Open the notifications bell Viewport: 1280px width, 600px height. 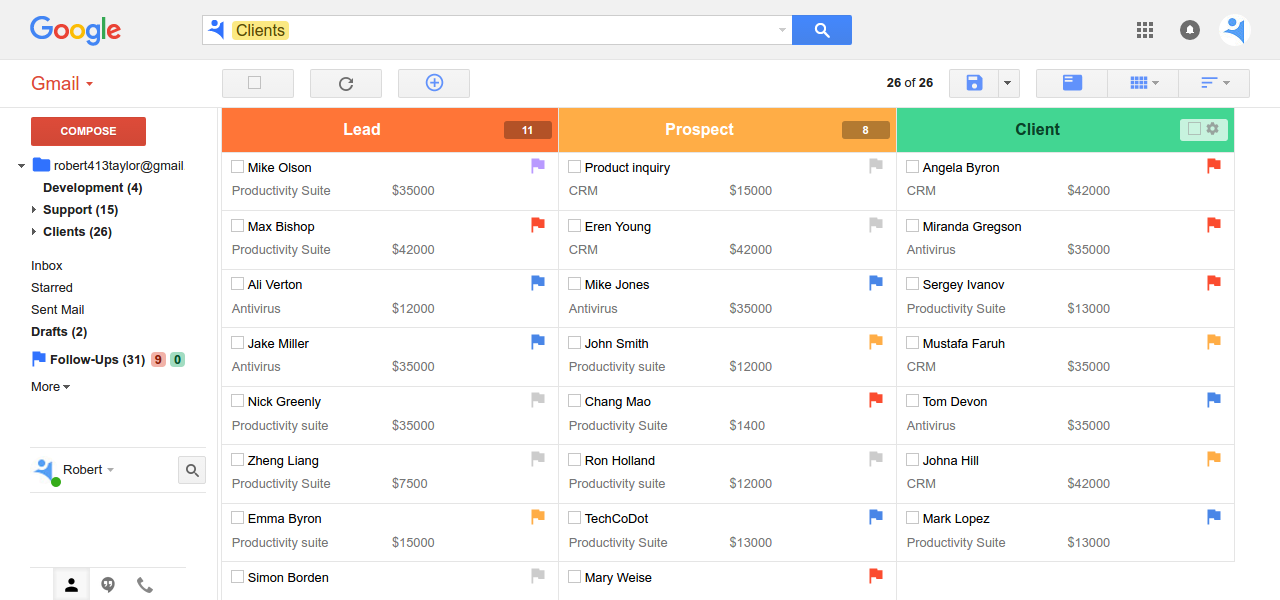coord(1190,30)
